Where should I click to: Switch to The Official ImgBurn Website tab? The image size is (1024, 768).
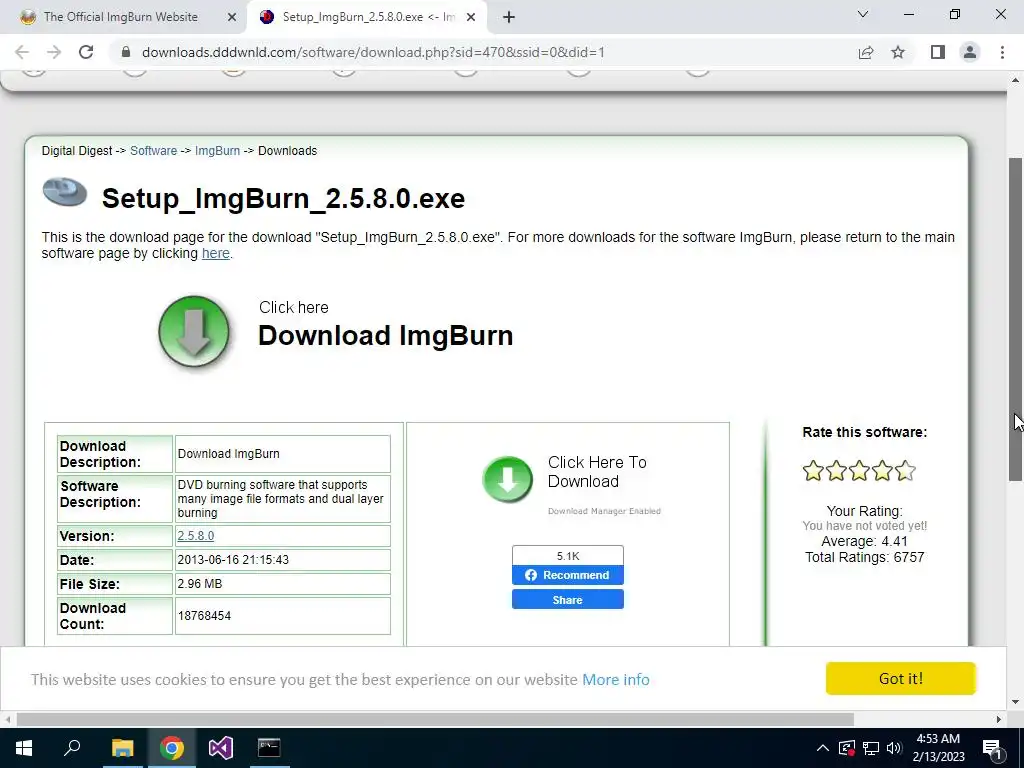click(x=121, y=17)
